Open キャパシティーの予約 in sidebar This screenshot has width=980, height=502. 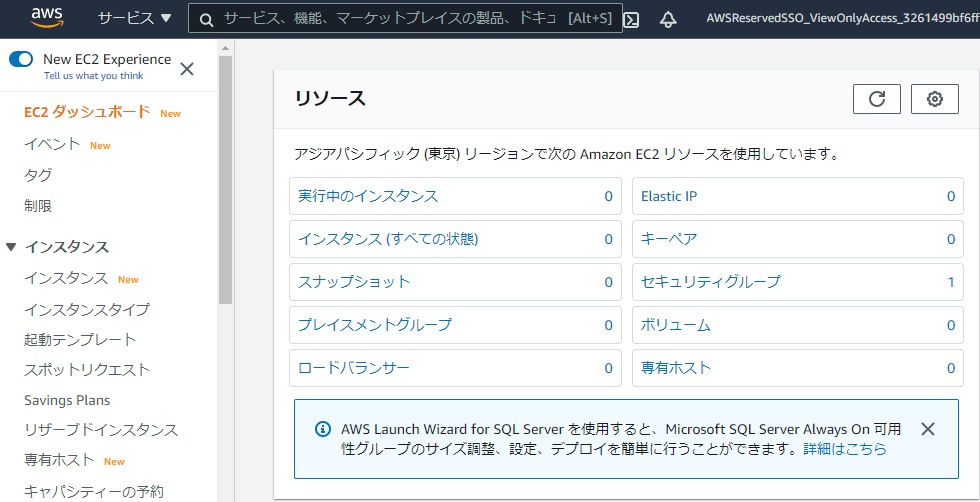[94, 491]
